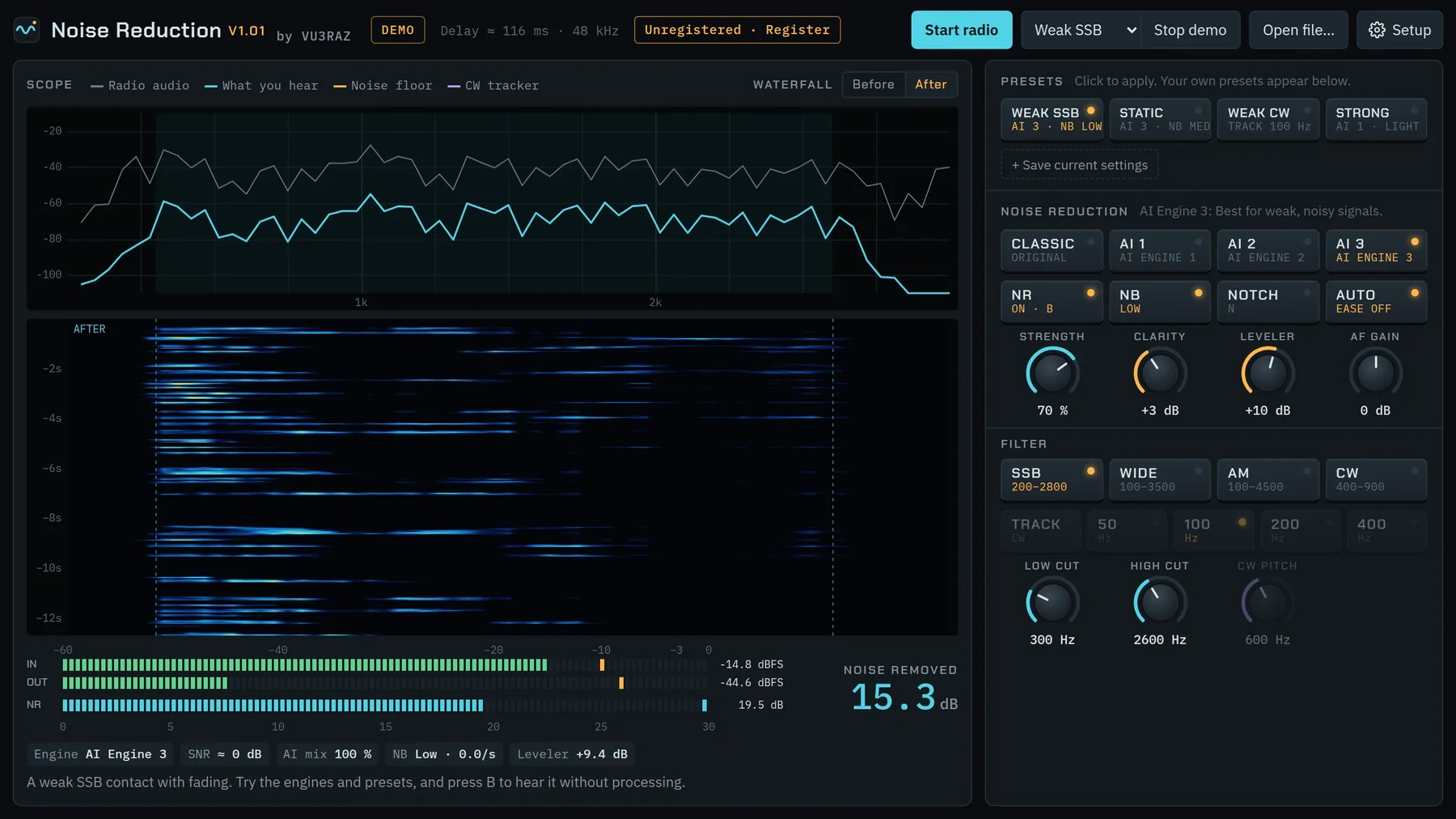Image resolution: width=1456 pixels, height=819 pixels.
Task: Apply the WEAK SSB preset
Action: (1052, 119)
